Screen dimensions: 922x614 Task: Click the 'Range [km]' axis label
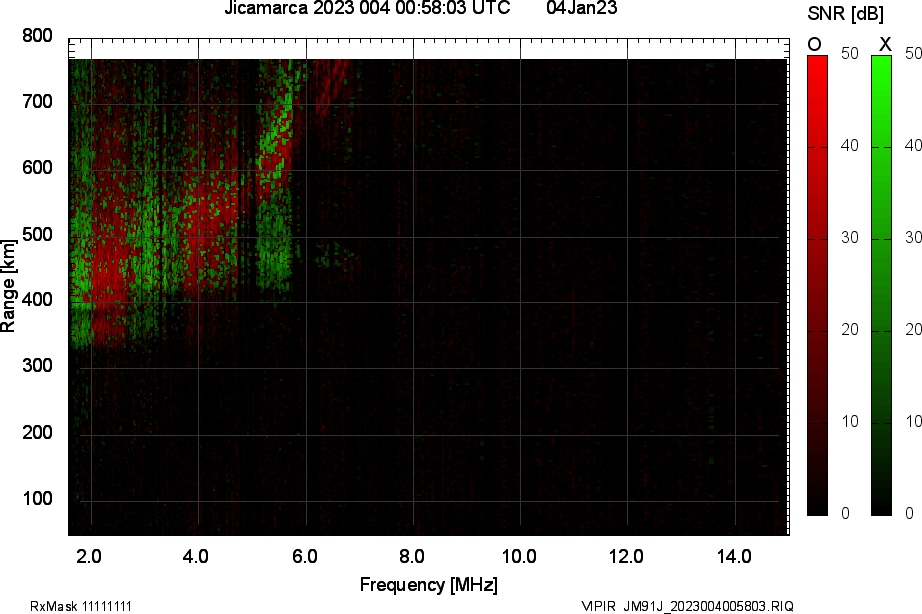[x=8, y=286]
